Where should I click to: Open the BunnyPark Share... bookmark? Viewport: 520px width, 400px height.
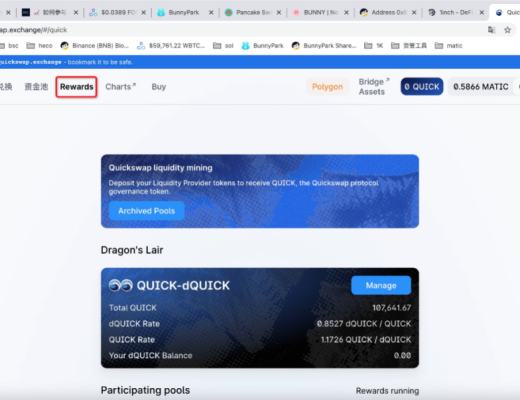click(324, 46)
